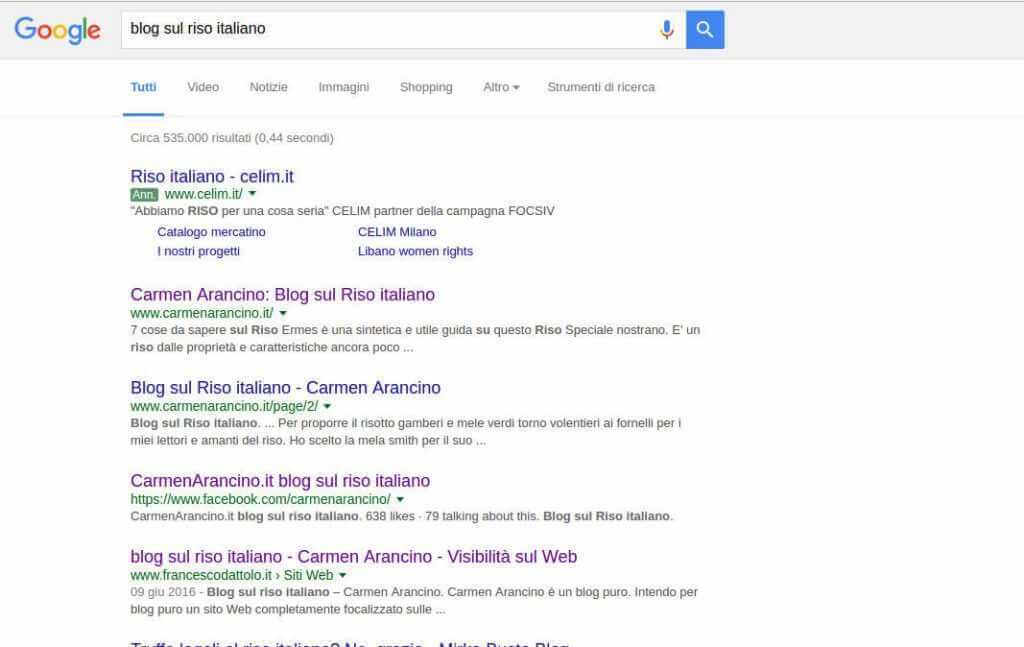
Task: Click the https://www.facebook.com/carmenarancino/ URL text
Action: click(x=260, y=499)
